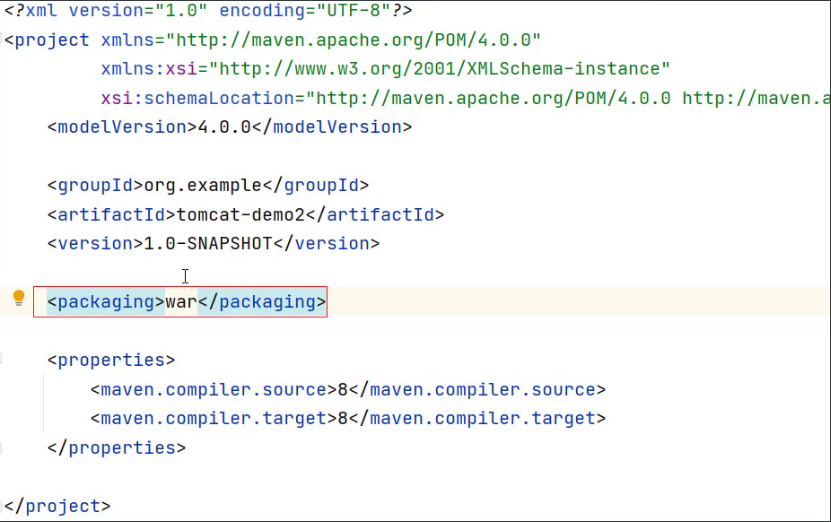Click the encoding "UTF-8" value
Viewport: 831px width, 522px height.
353,11
